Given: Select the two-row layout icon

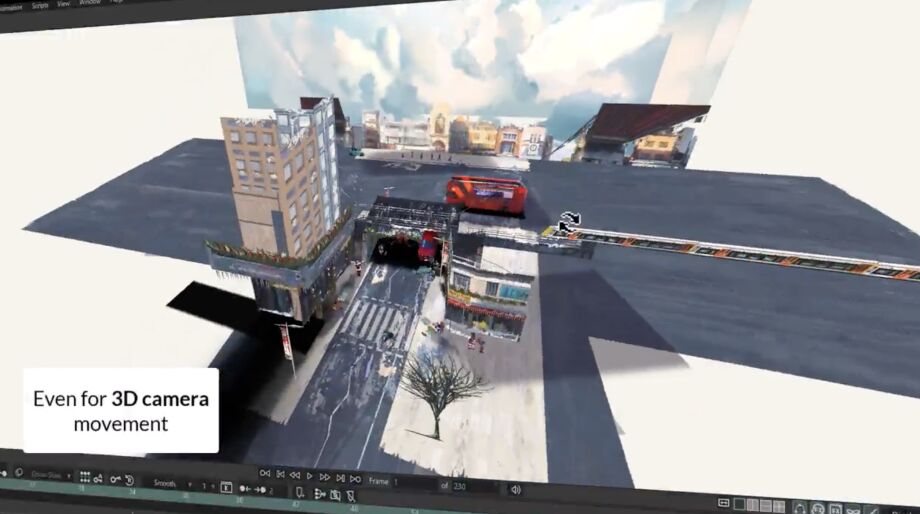Looking at the screenshot, I should click(766, 505).
